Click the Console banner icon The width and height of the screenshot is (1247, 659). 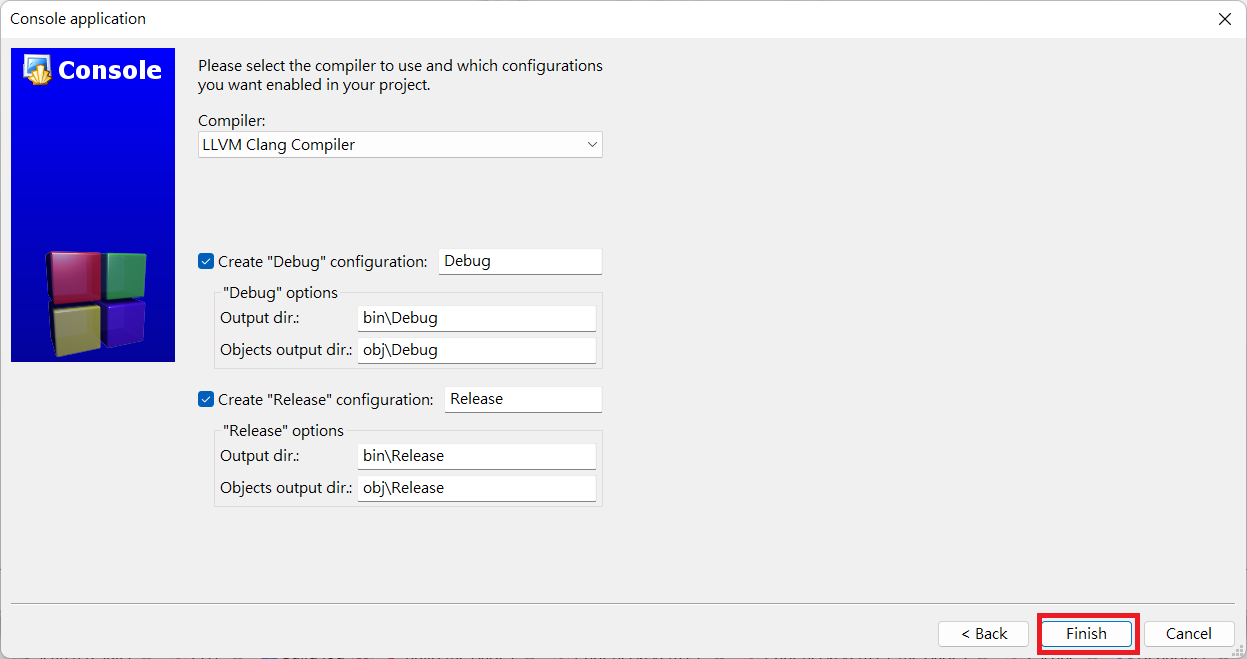point(38,70)
